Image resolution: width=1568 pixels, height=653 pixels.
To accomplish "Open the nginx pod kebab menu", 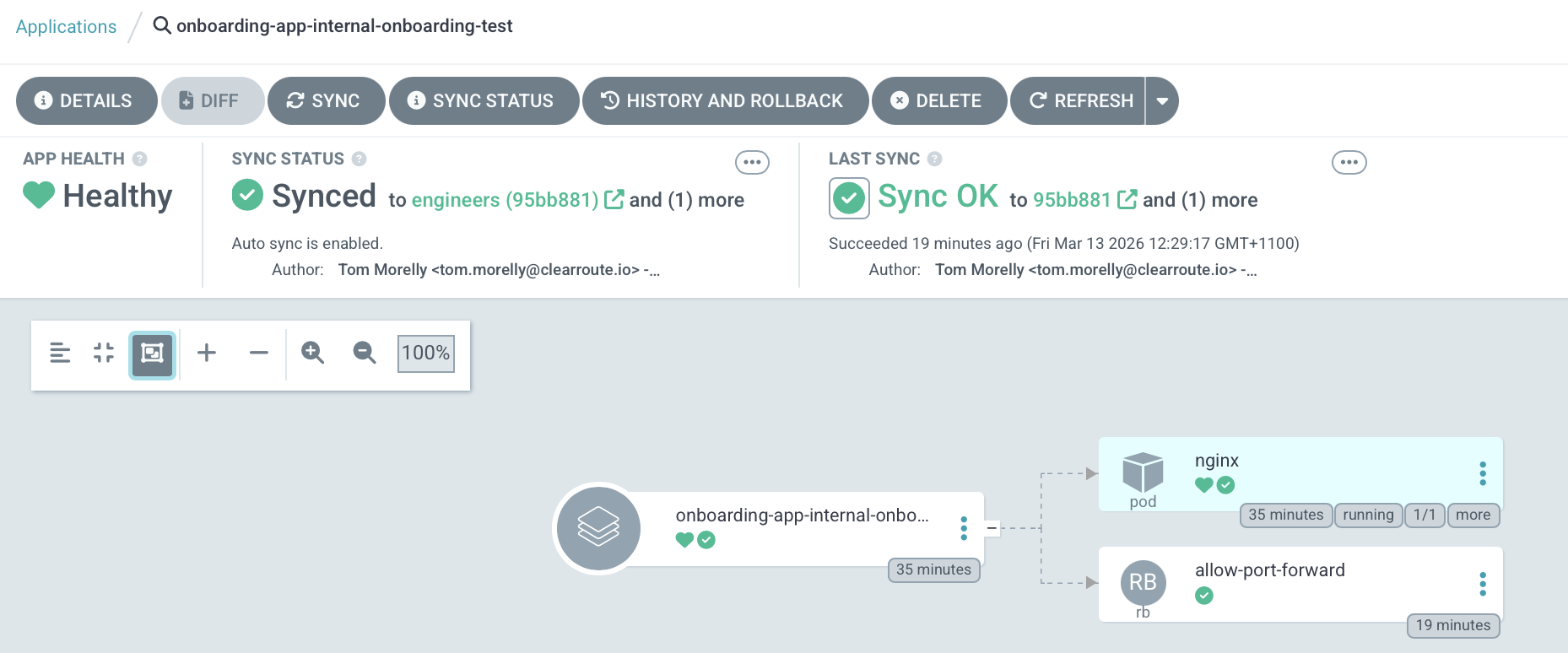I will point(1482,473).
